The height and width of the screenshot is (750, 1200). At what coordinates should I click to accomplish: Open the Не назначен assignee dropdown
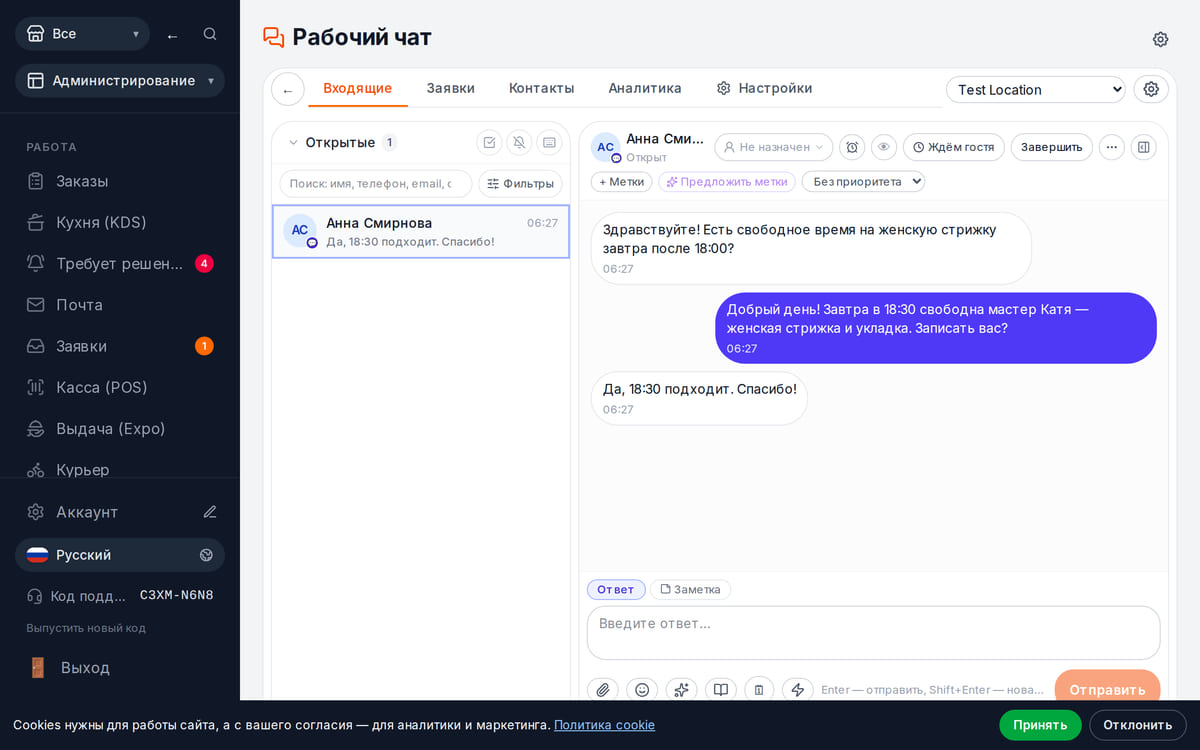774,147
